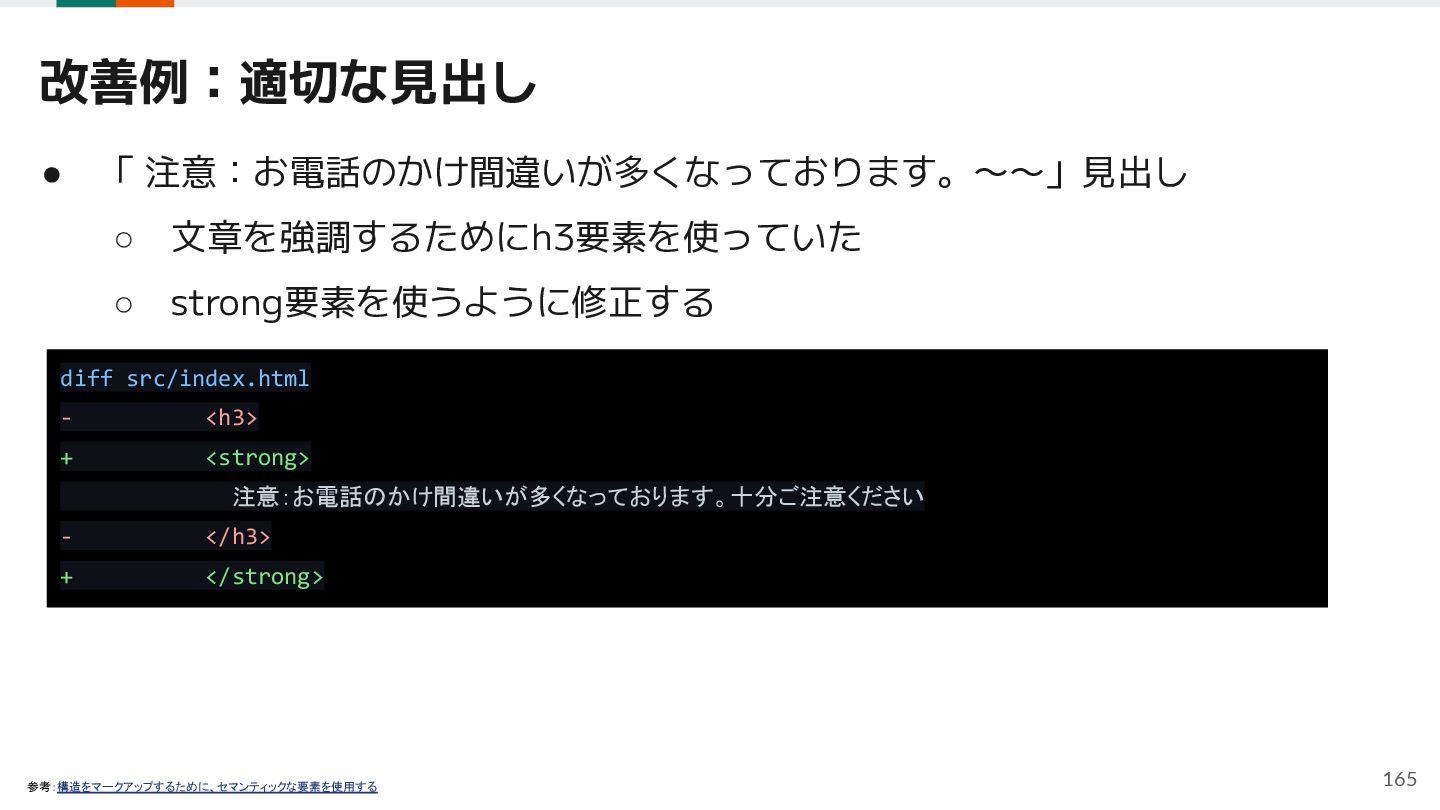Image resolution: width=1440 pixels, height=810 pixels.
Task: Click the diff src/index.html line
Action: [x=185, y=378]
